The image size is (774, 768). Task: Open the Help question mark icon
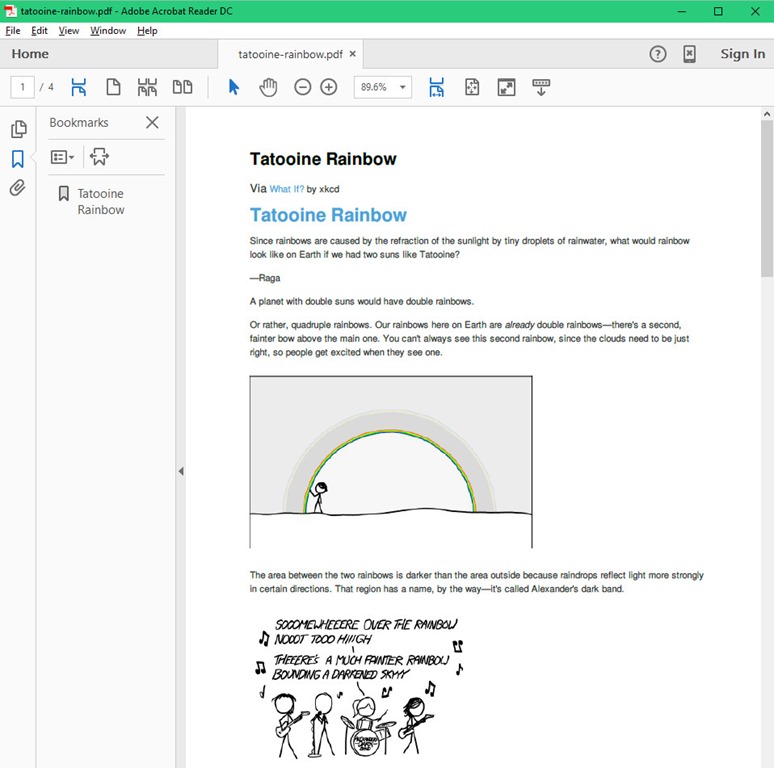[x=658, y=54]
